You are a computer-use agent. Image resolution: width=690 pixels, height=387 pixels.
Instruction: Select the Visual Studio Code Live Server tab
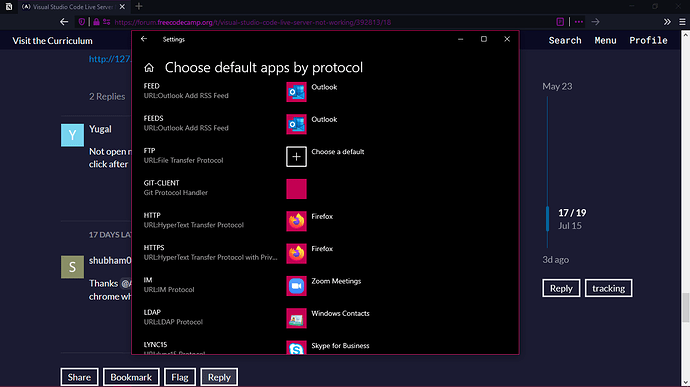73,7
